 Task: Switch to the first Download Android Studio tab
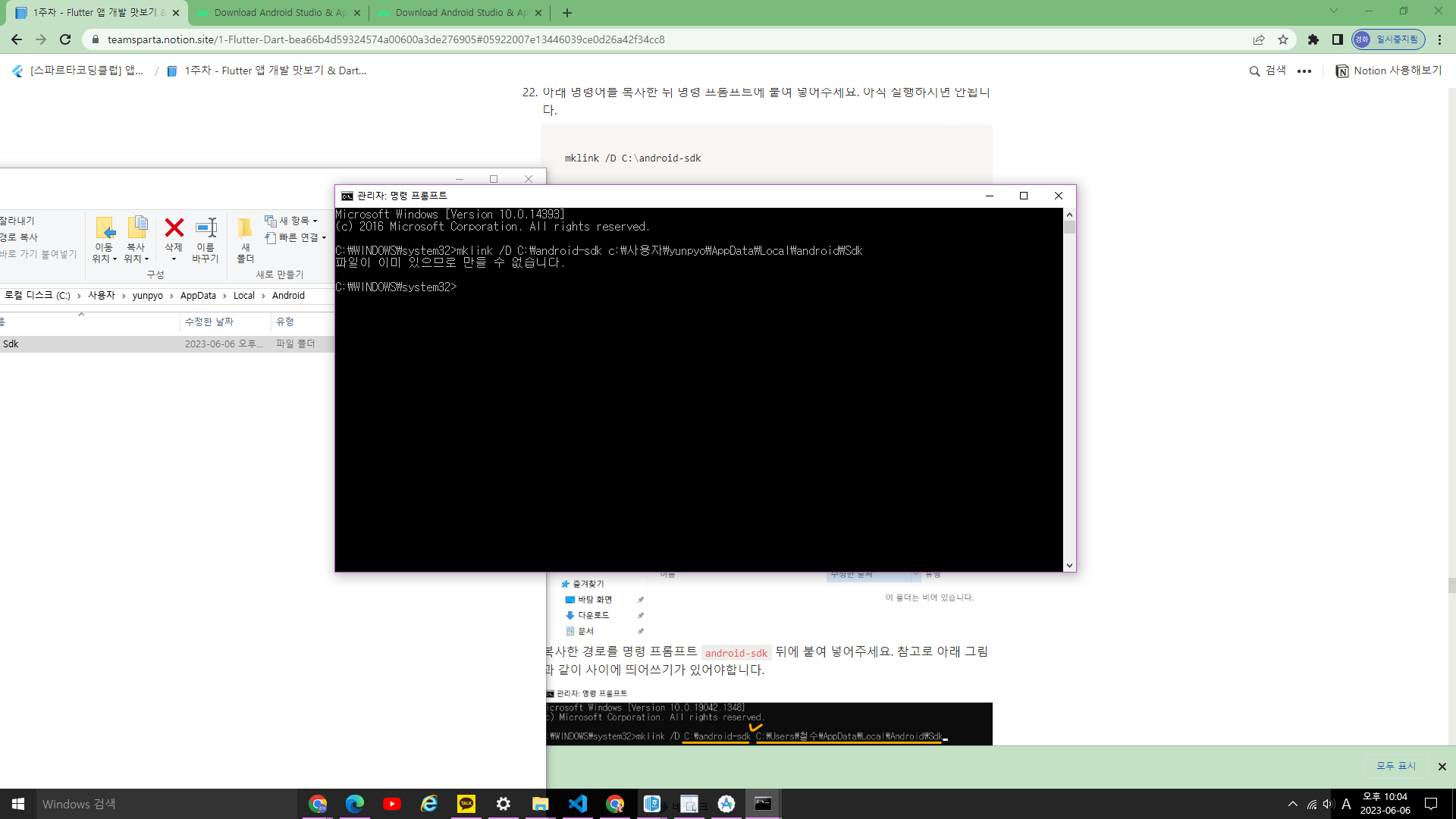(280, 13)
